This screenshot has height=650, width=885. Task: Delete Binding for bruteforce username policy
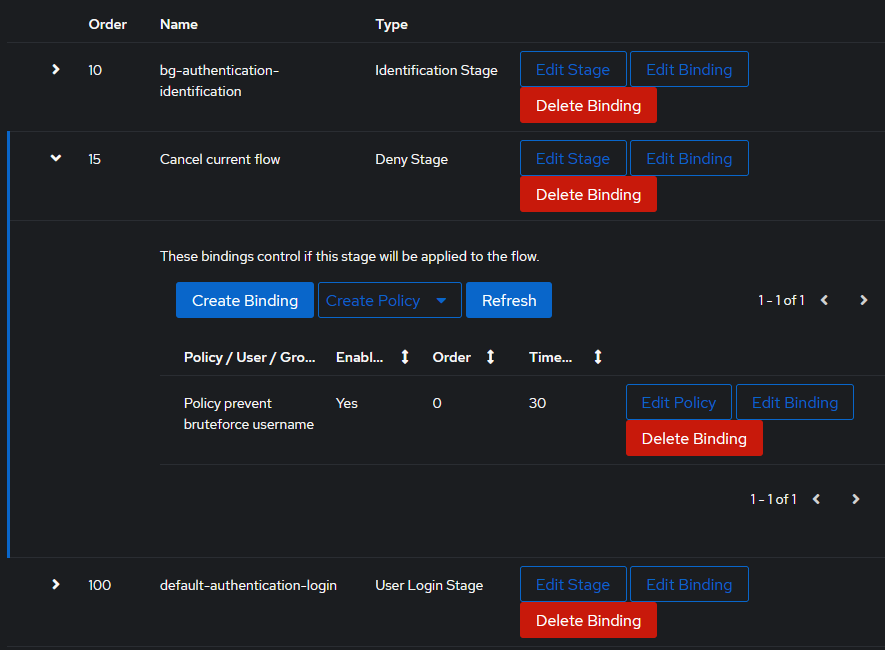pos(694,438)
